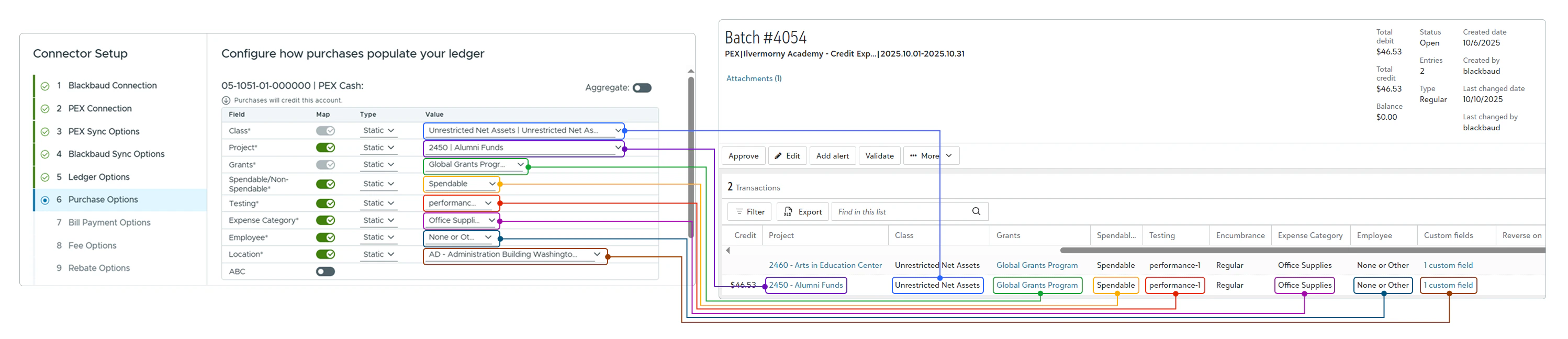Image resolution: width=1568 pixels, height=339 pixels.
Task: Open the Class type Static dropdown
Action: pyautogui.click(x=378, y=130)
